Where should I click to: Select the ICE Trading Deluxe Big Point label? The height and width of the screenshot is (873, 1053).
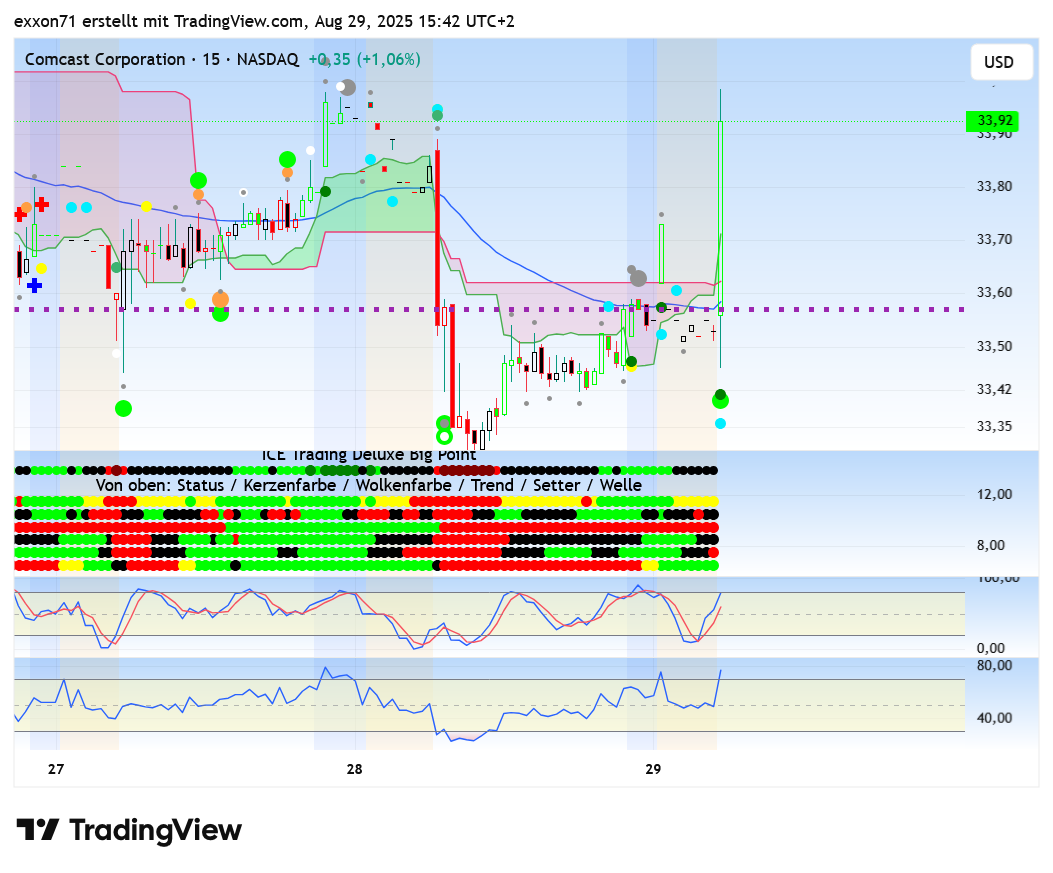[x=369, y=455]
